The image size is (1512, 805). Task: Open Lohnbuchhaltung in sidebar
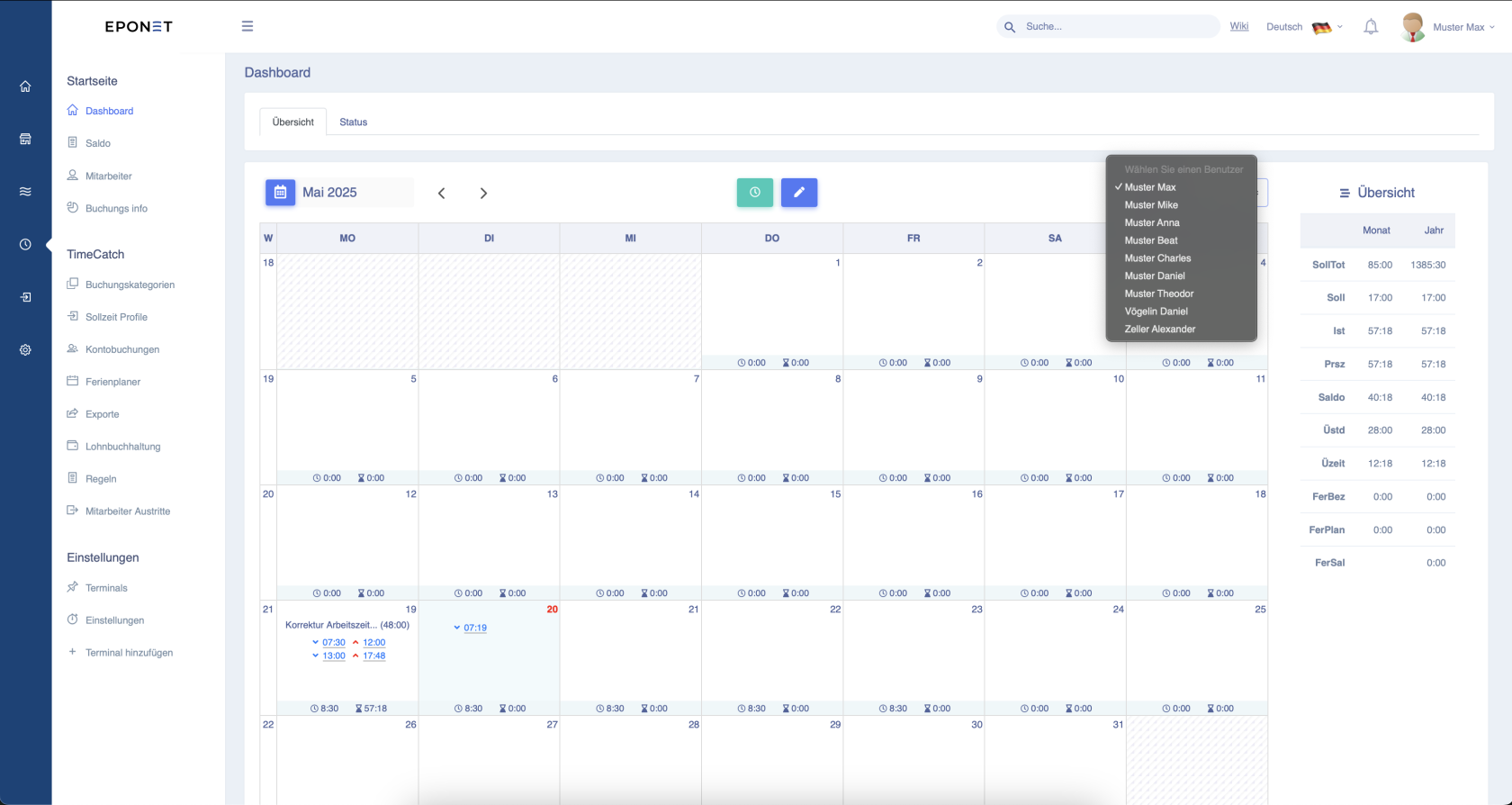[122, 447]
